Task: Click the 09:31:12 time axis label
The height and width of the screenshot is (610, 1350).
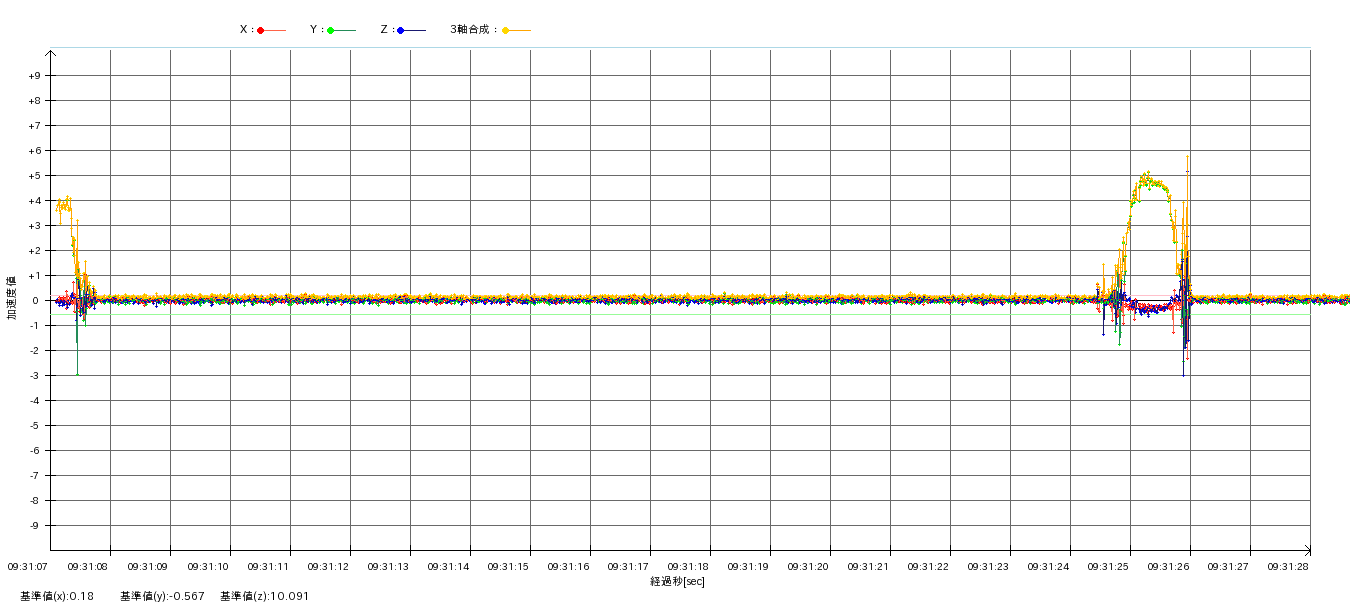Action: [x=328, y=567]
